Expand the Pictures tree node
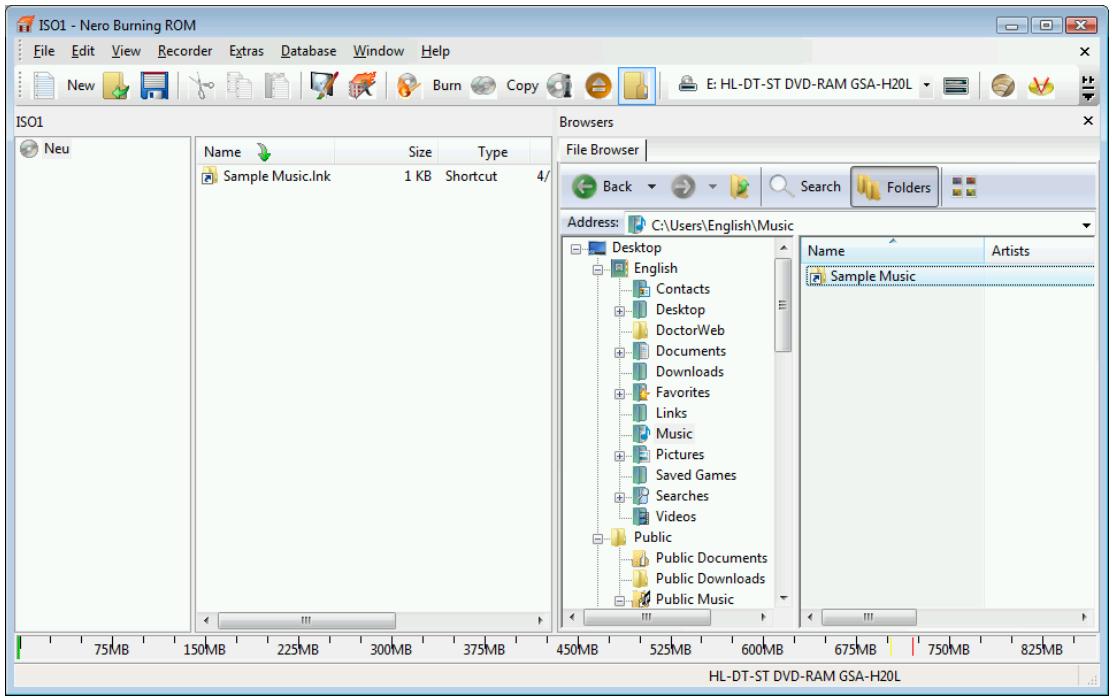 pyautogui.click(x=619, y=456)
